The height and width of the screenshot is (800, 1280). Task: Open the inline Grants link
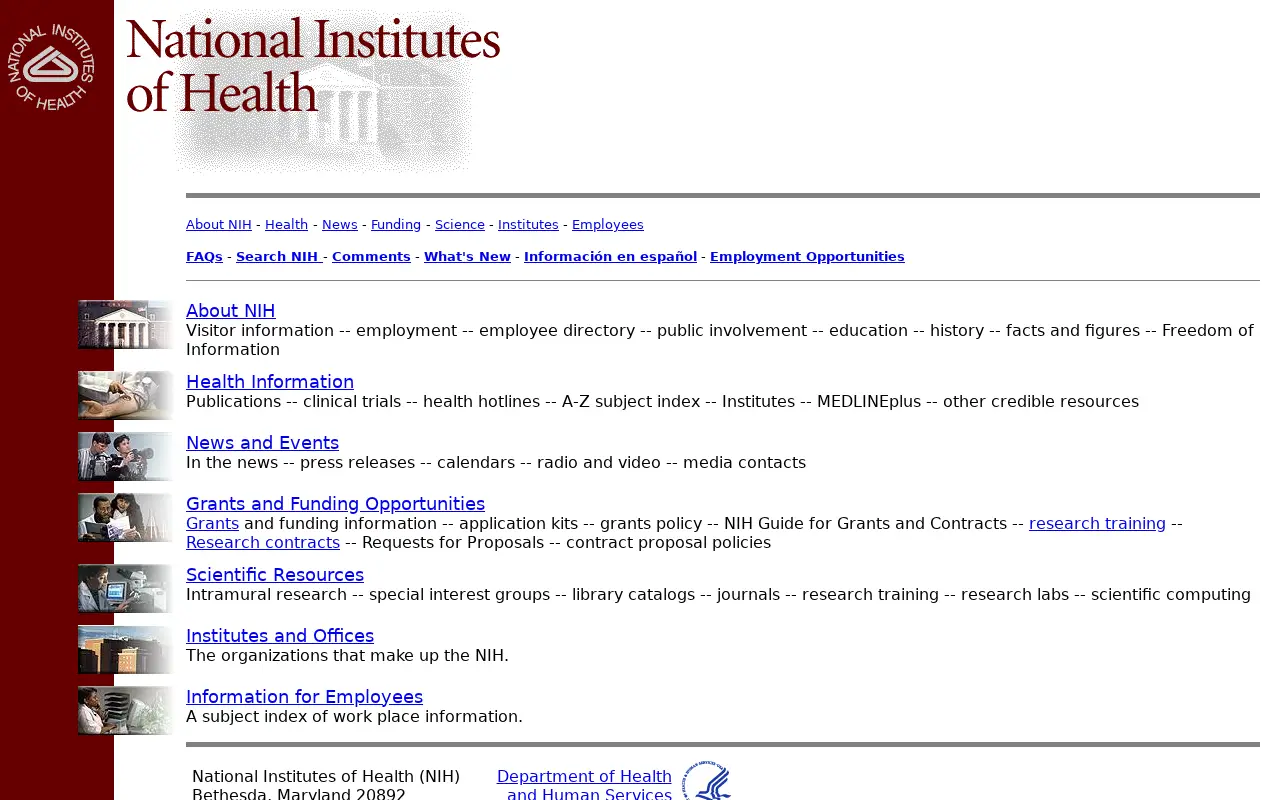pos(212,524)
